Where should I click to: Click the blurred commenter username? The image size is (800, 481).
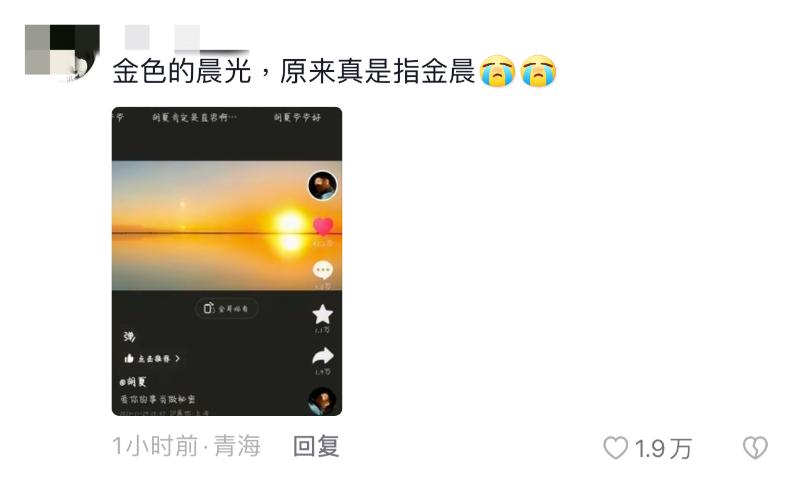click(x=187, y=39)
